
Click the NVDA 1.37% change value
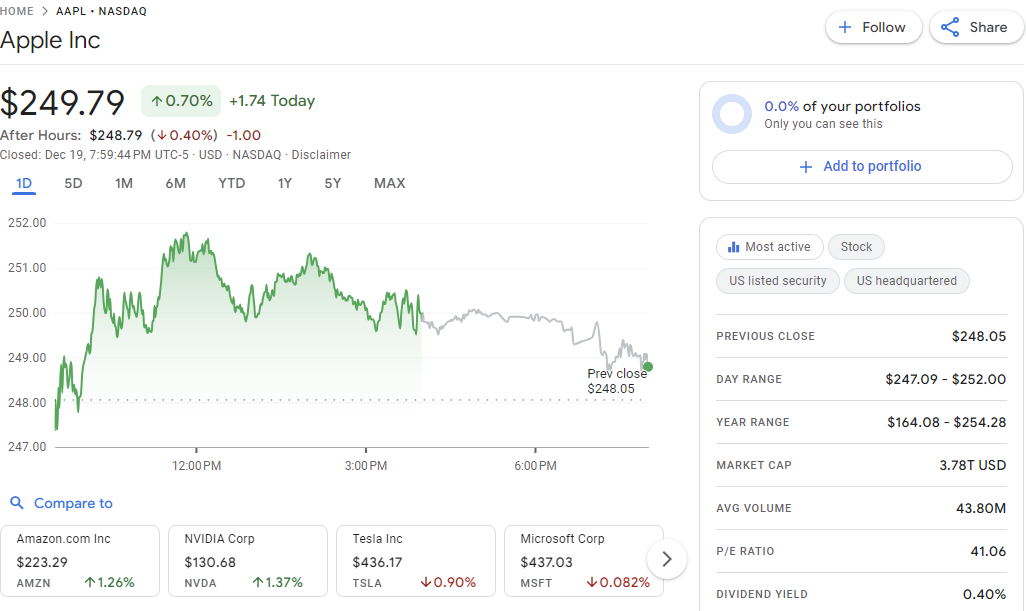[x=277, y=582]
